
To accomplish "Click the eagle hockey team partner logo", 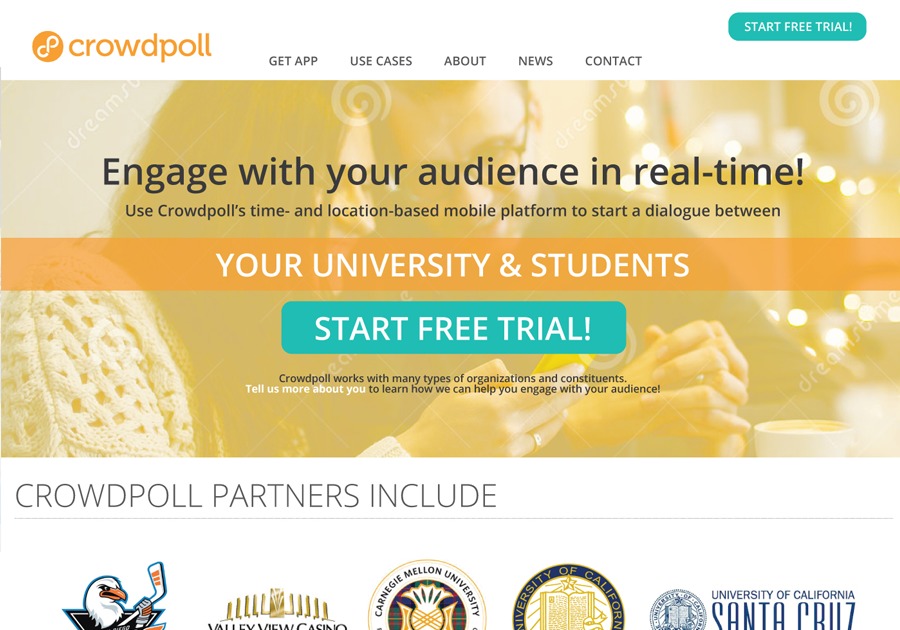I will point(115,597).
